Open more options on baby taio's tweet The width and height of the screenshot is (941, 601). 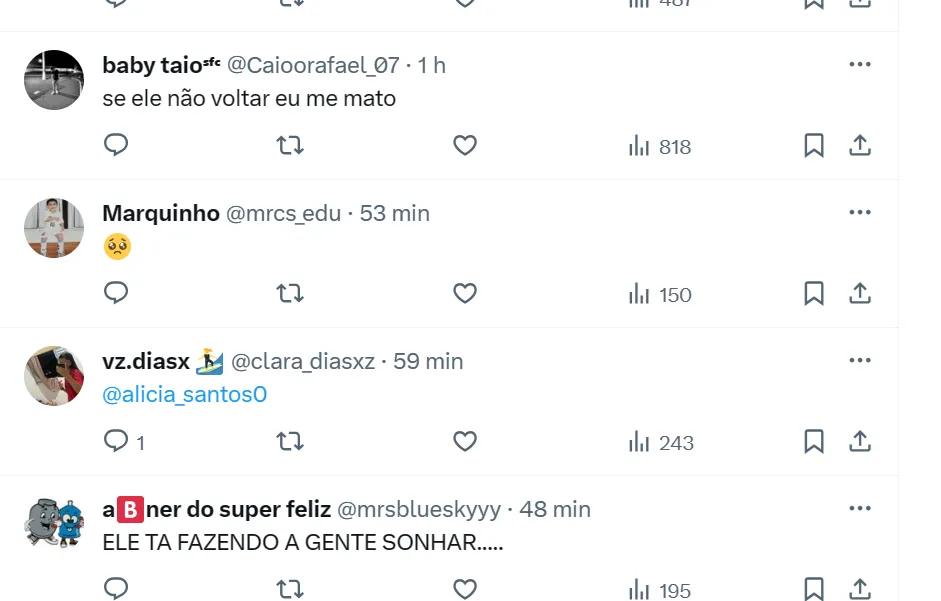(860, 65)
